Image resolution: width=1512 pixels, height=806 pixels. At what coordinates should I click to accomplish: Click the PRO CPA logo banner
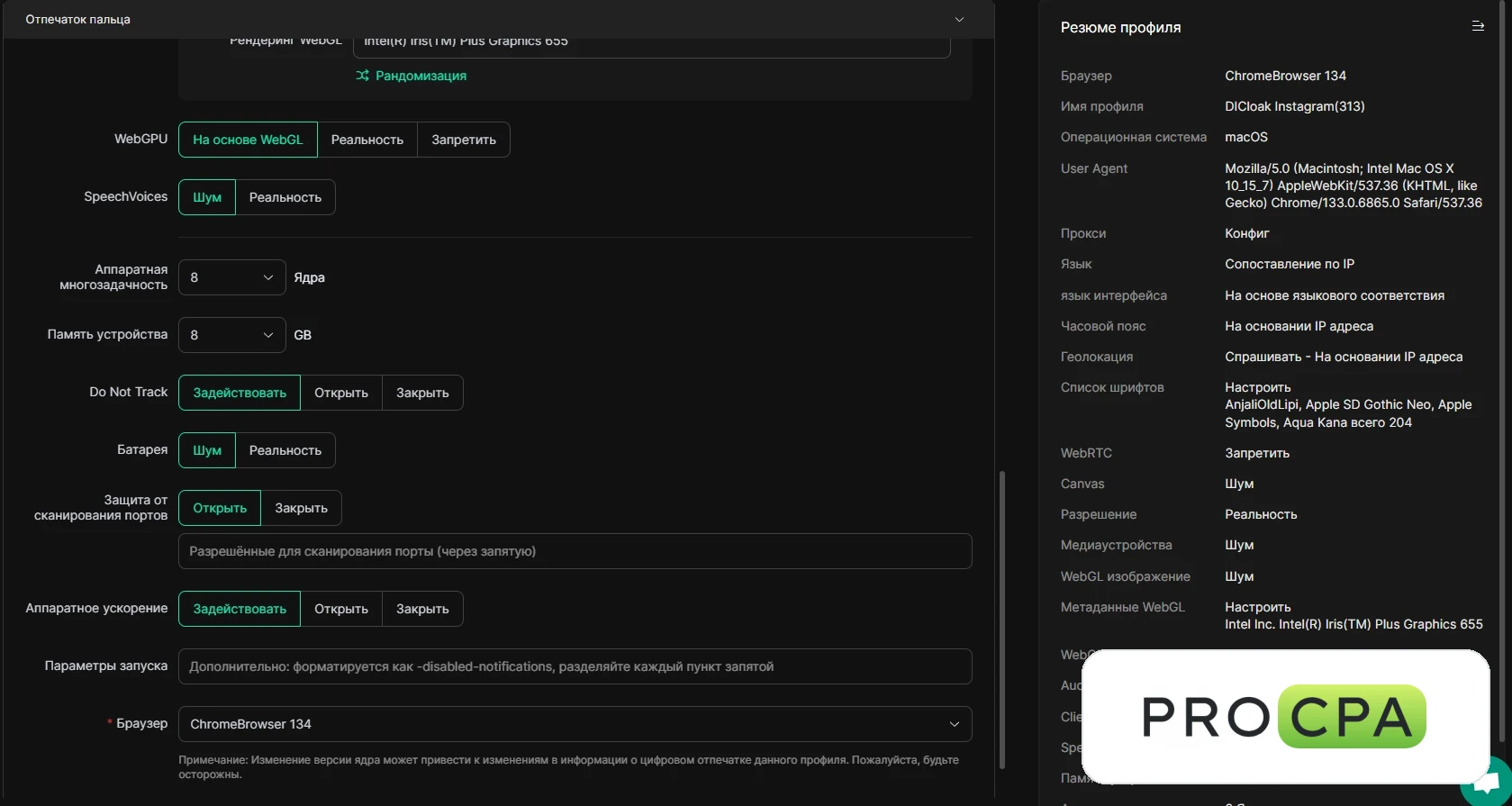pos(1285,717)
